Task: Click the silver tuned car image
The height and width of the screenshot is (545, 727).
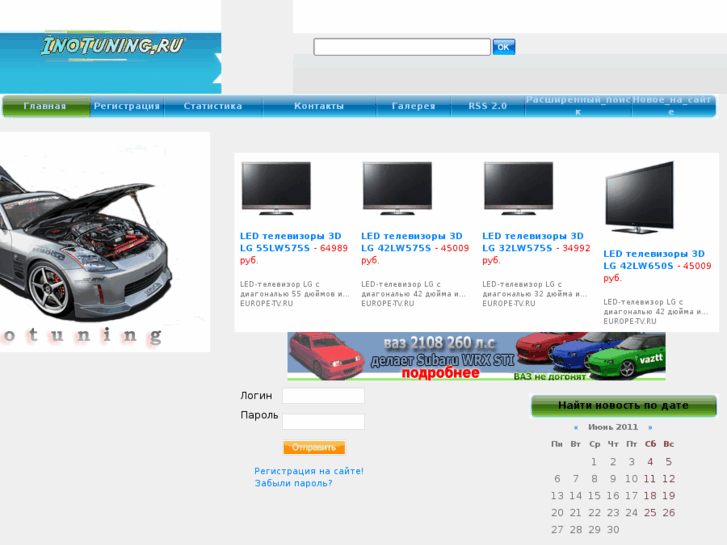Action: click(105, 242)
